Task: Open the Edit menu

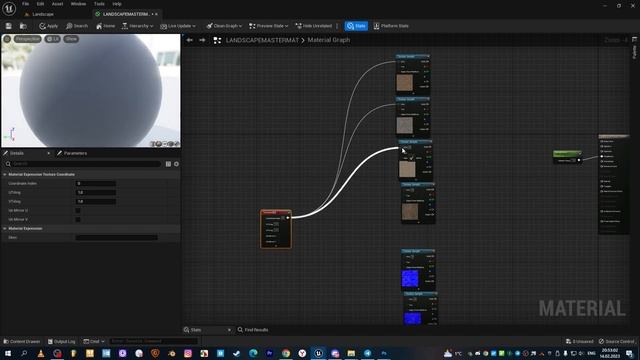Action: coord(40,4)
